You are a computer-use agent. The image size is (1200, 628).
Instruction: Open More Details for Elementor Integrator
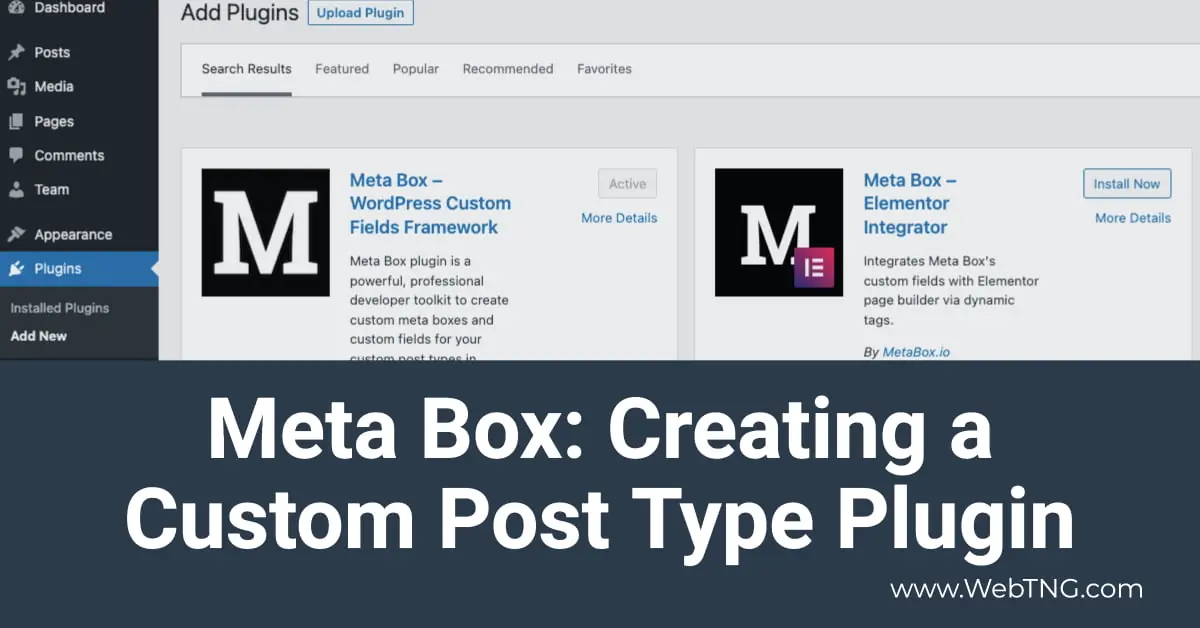tap(1133, 218)
